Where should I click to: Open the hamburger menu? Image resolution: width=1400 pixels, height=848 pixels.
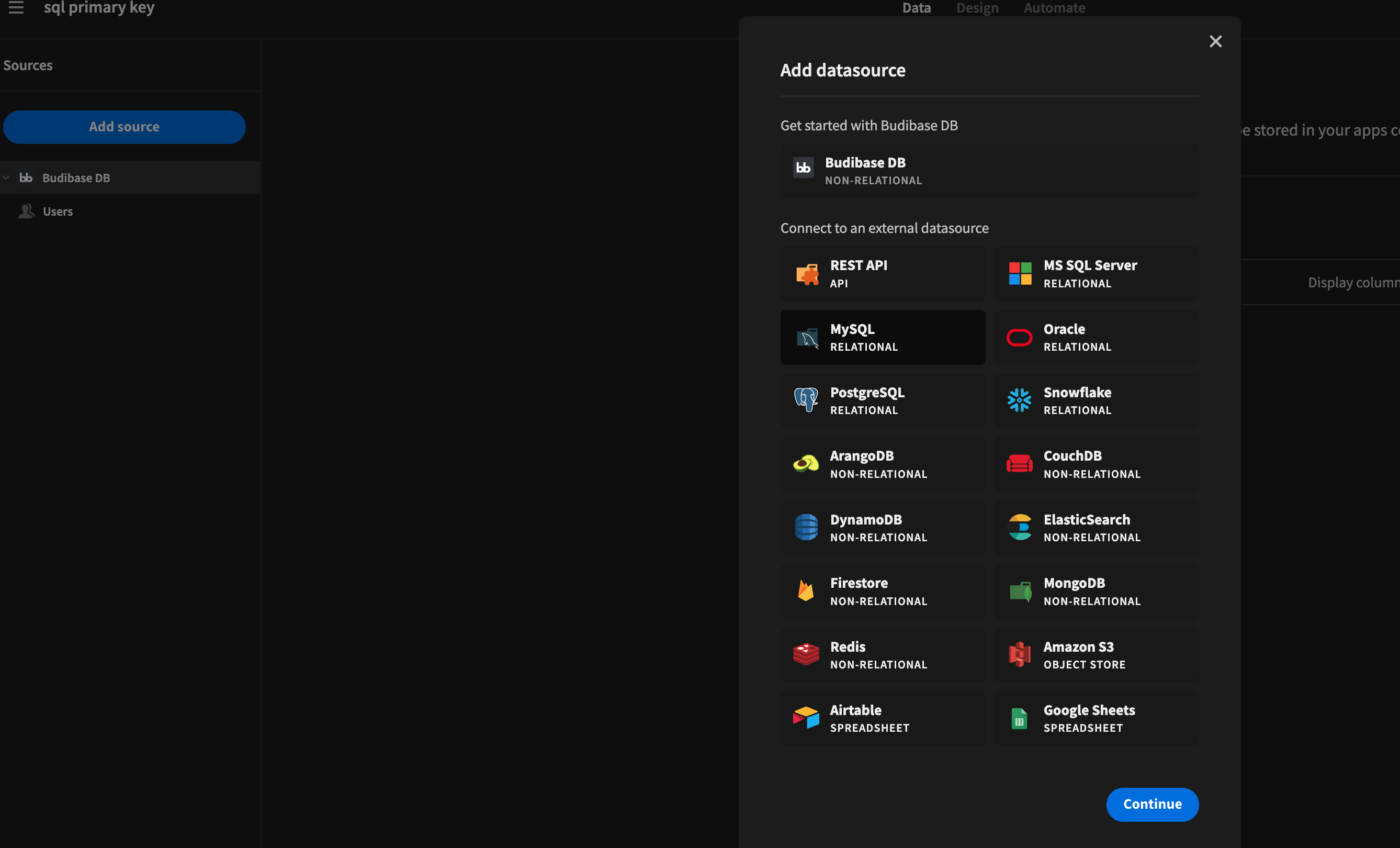point(16,7)
